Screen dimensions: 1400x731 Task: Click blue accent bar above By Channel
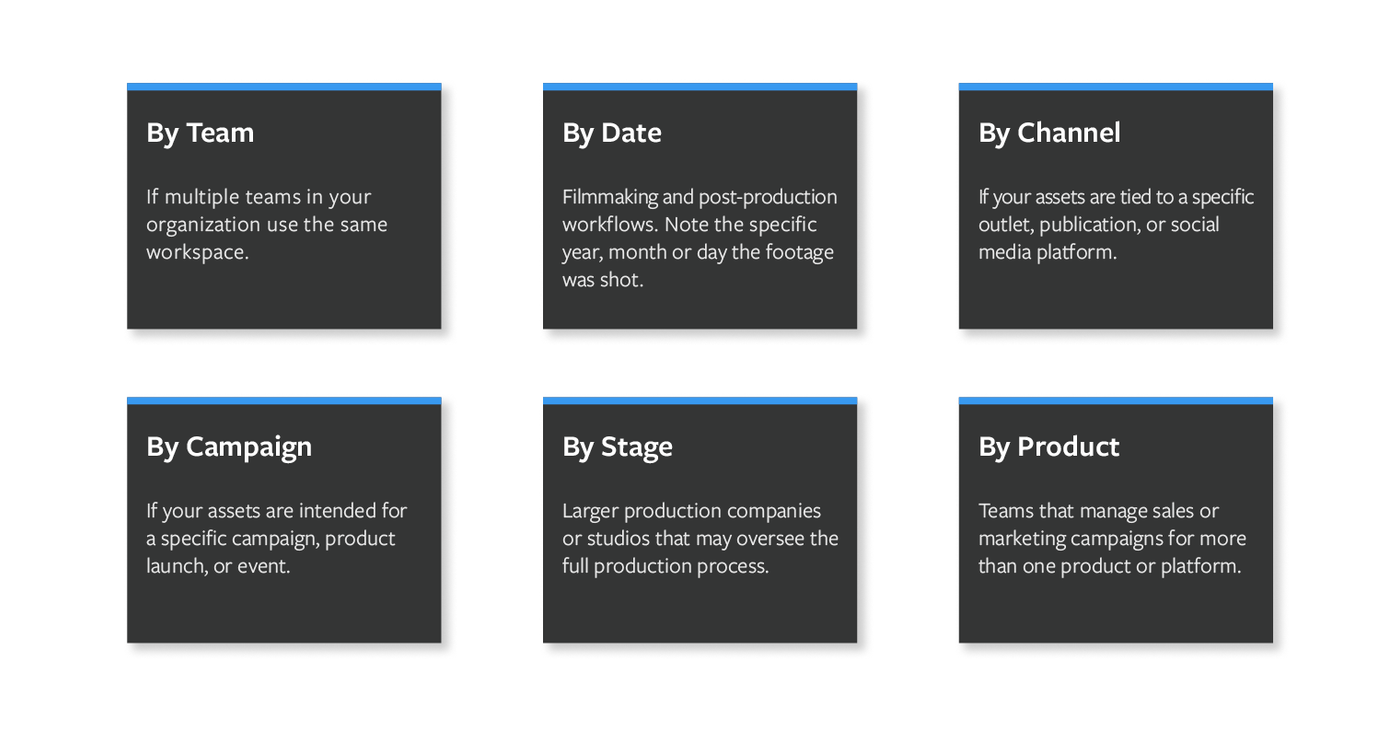[x=1116, y=87]
